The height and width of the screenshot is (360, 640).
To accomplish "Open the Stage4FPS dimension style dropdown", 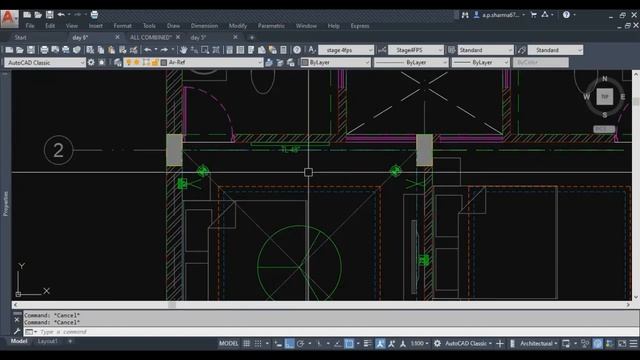I will pos(416,50).
